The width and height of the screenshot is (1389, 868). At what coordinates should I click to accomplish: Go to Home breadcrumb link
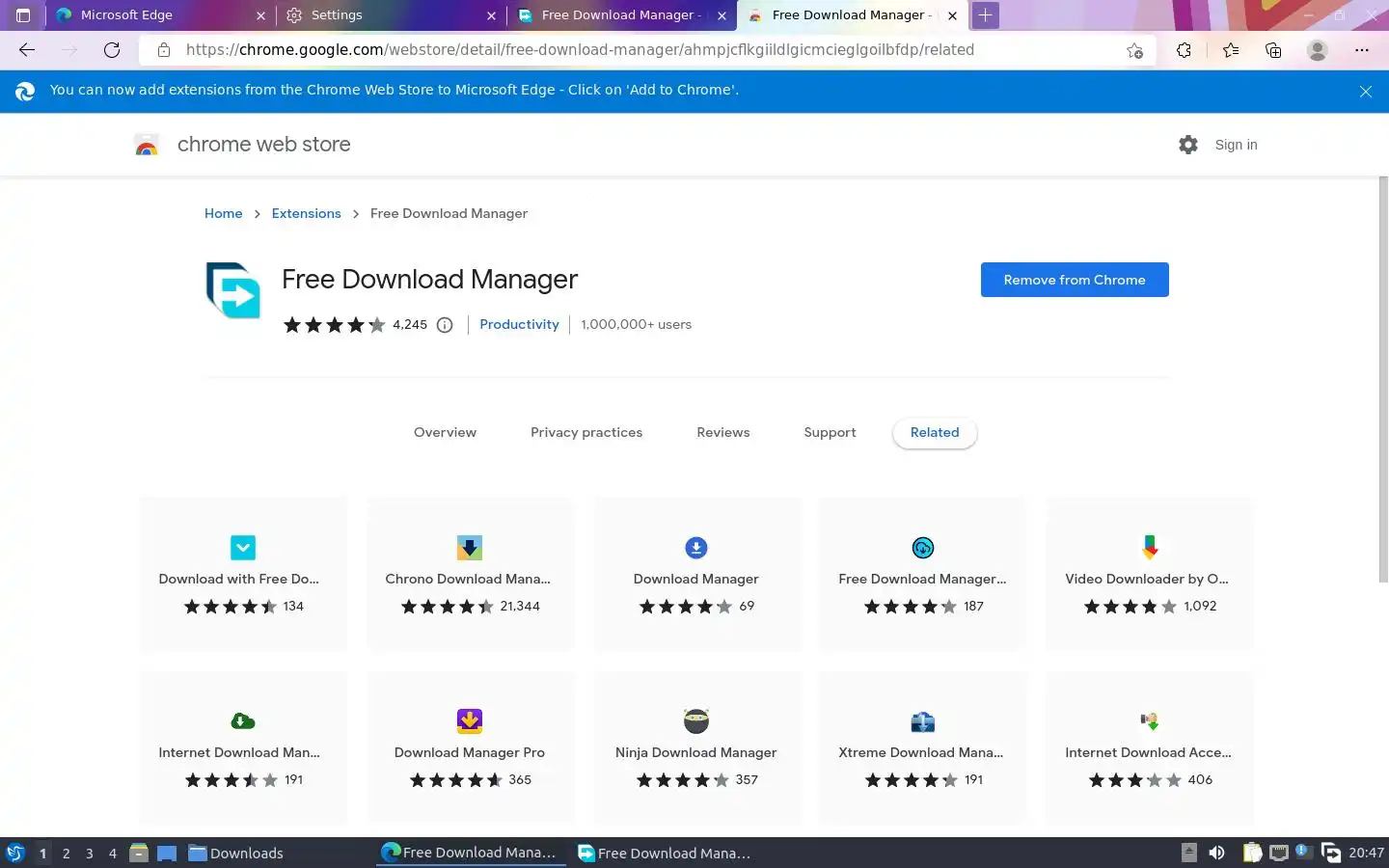coord(223,214)
